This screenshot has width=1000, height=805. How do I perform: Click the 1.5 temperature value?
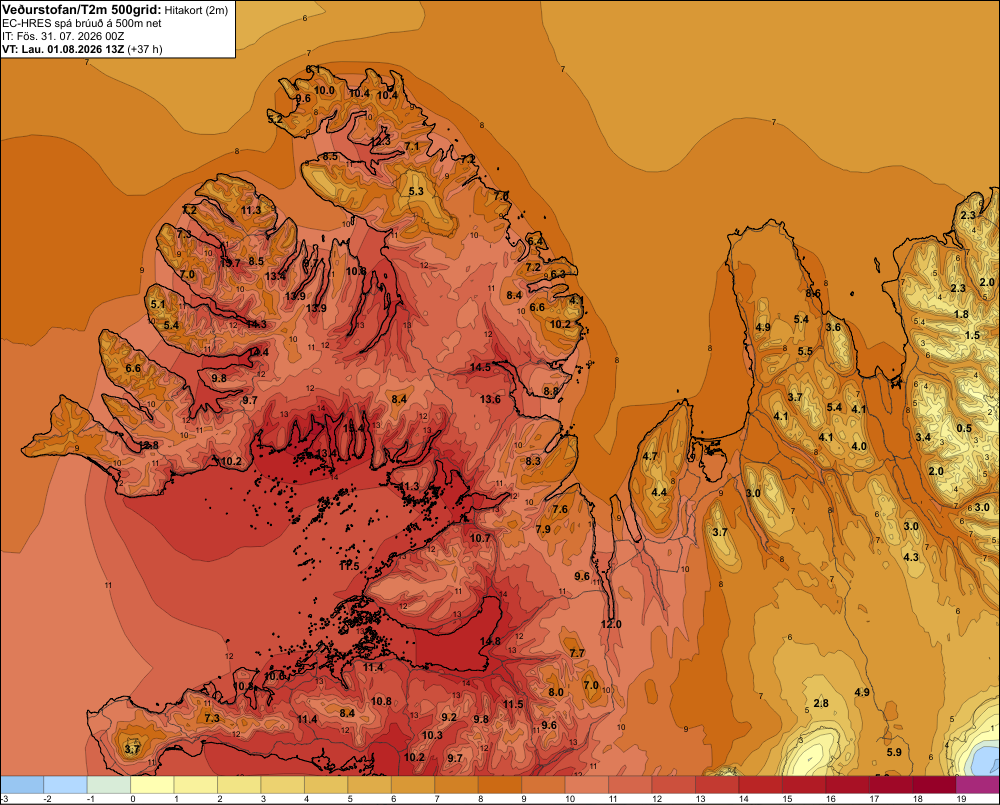click(x=972, y=336)
